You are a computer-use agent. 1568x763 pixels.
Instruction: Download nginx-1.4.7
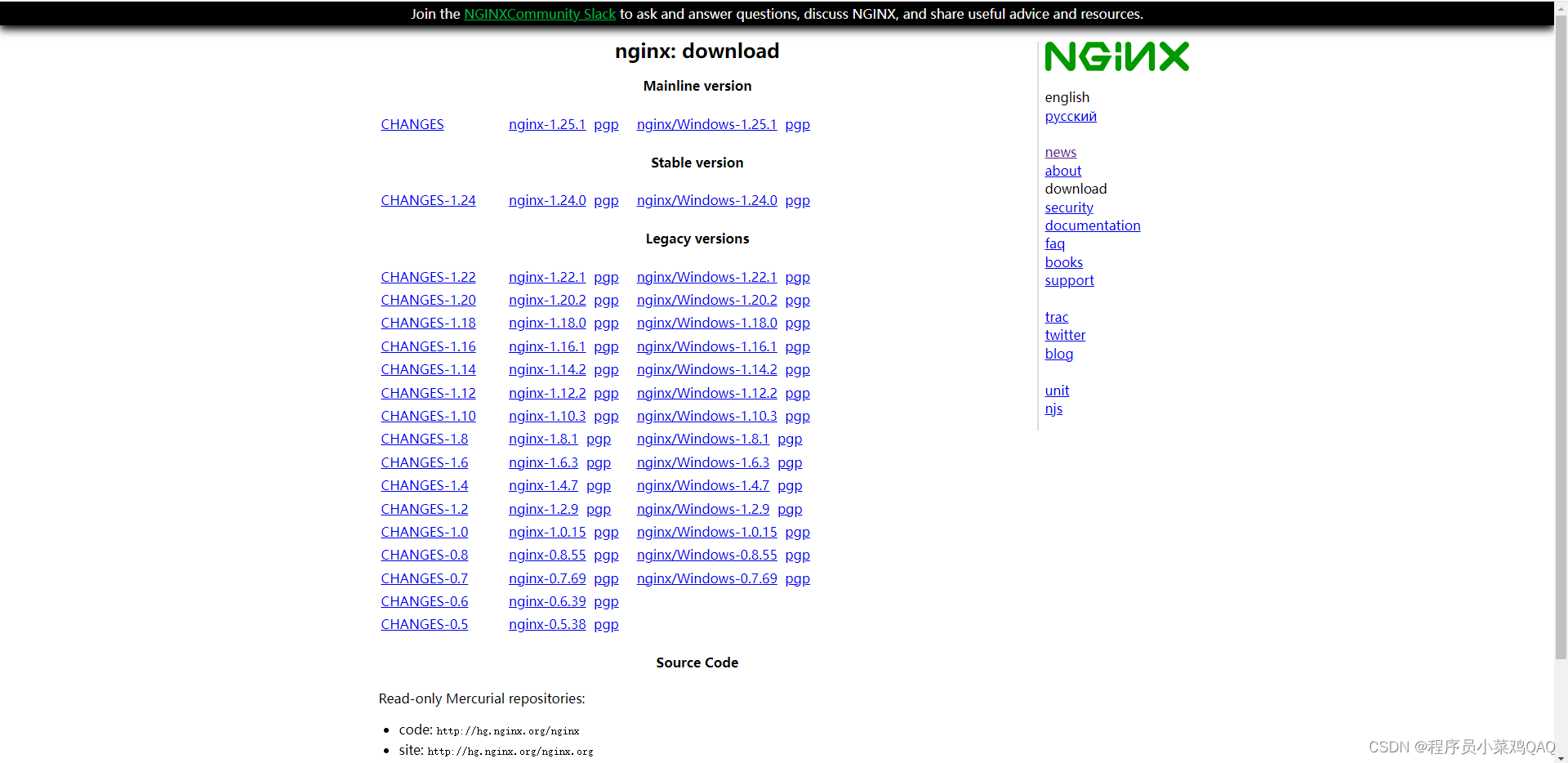click(x=543, y=485)
